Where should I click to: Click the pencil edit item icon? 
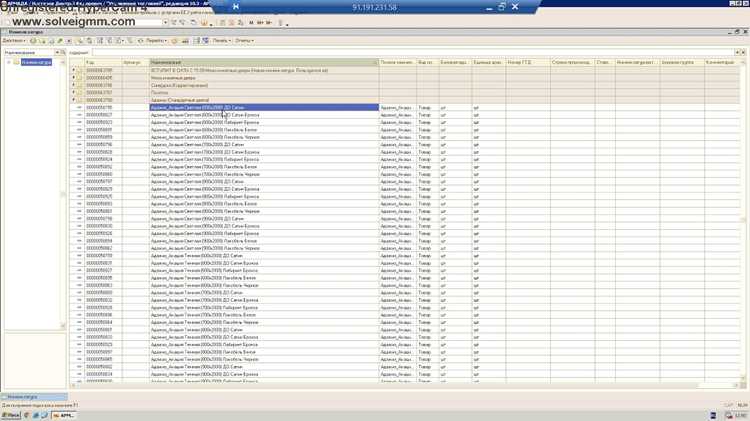tap(60, 41)
